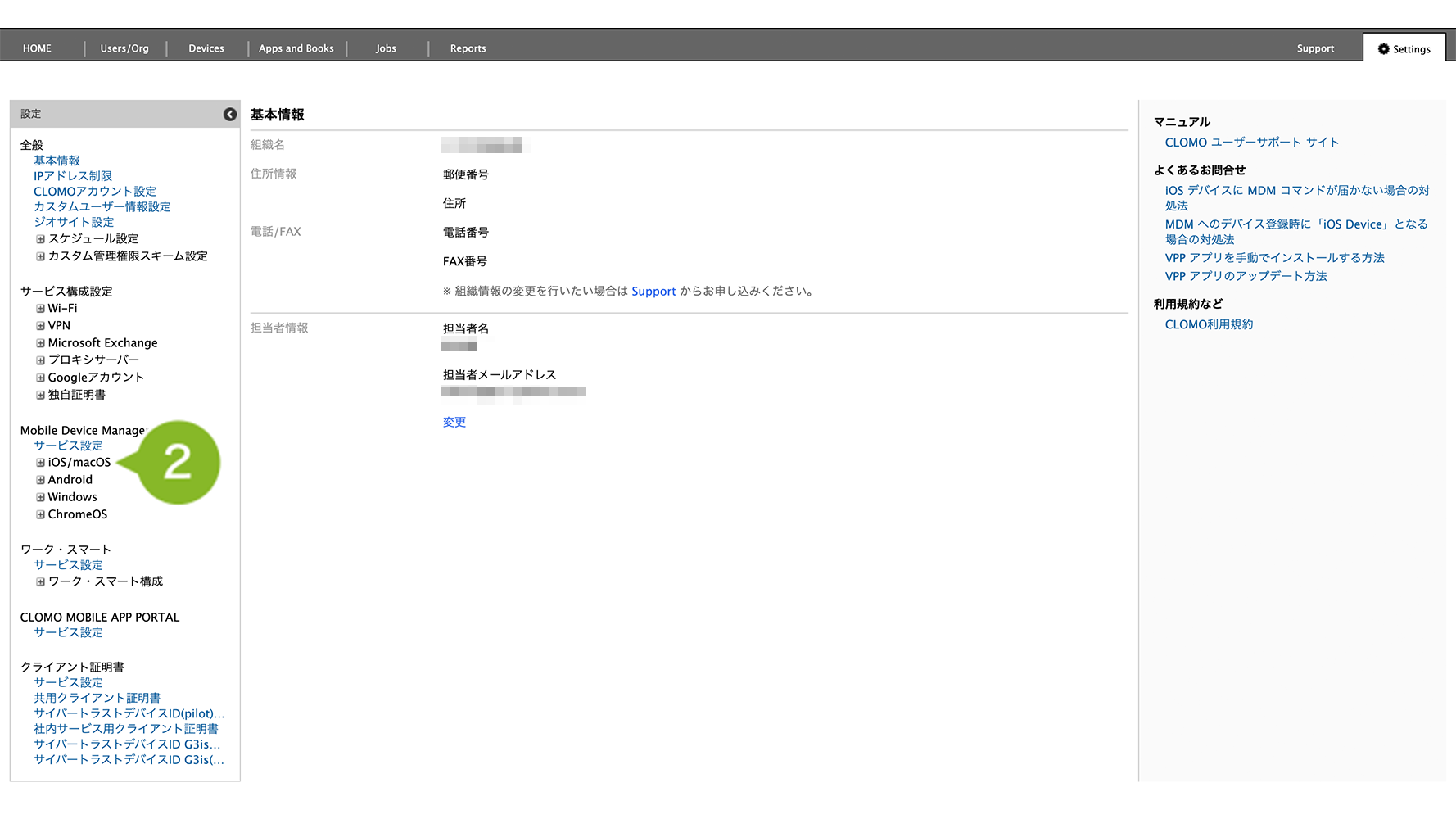Open the IPアドレス制限 settings link
Image resolution: width=1456 pixels, height=819 pixels.
[x=73, y=176]
